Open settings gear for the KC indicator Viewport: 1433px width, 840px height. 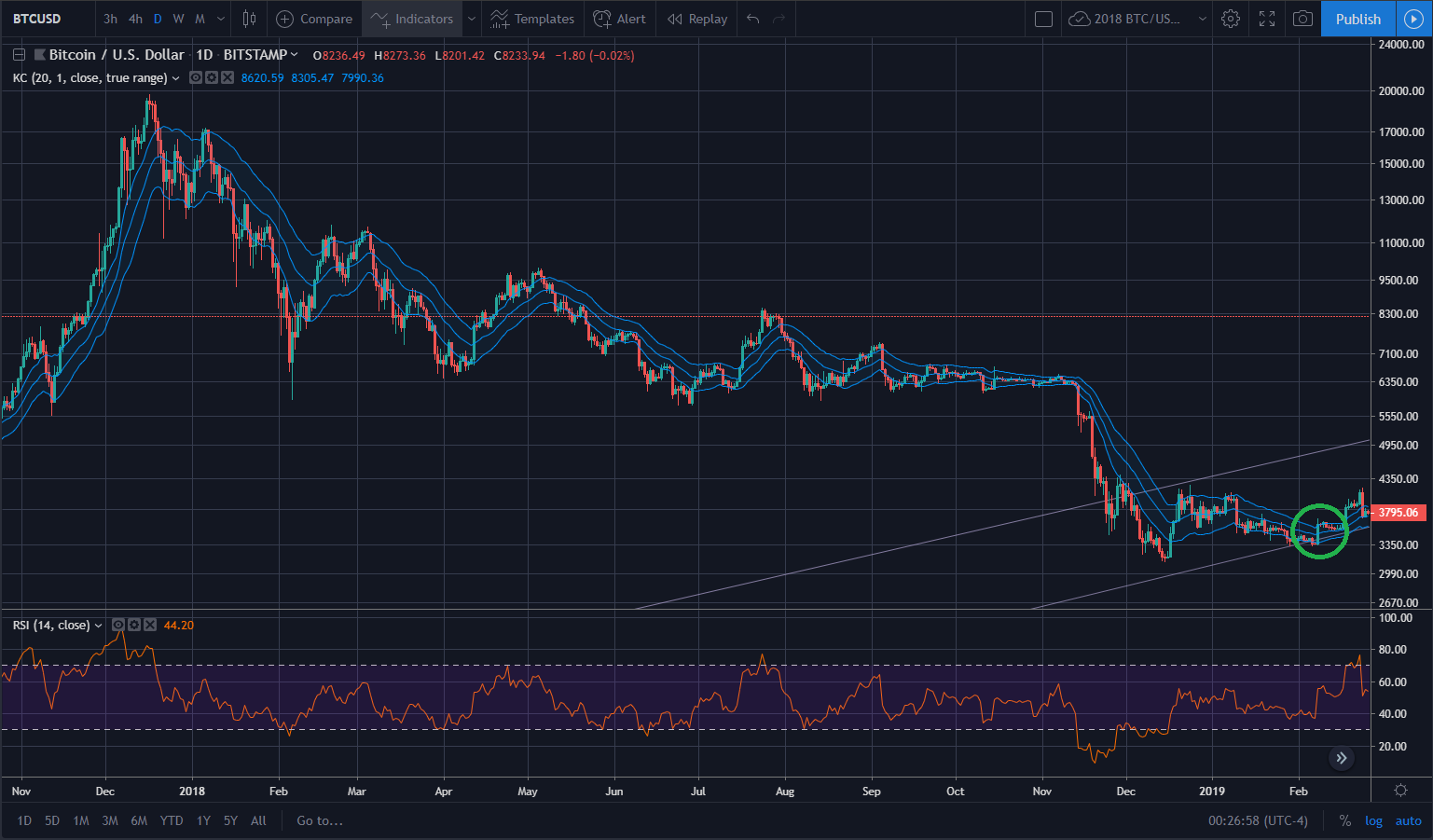point(212,78)
